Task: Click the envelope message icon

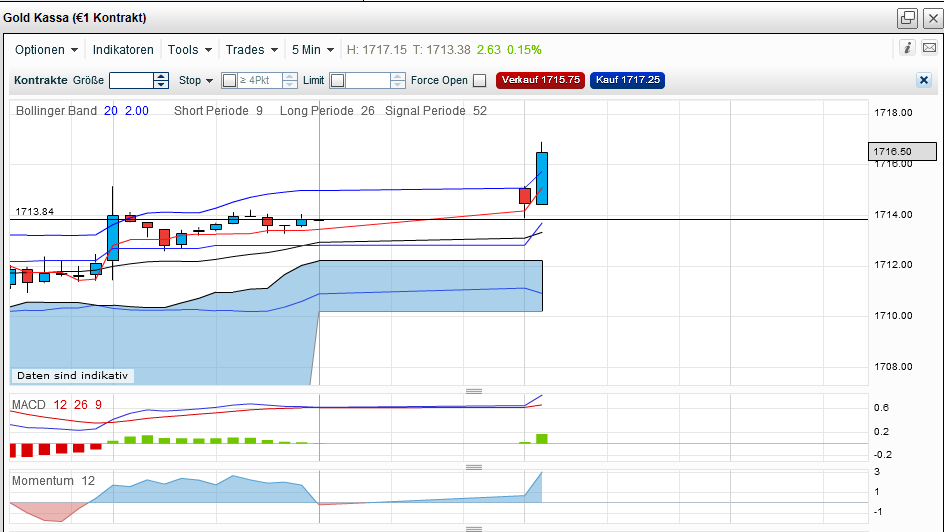Action: tap(930, 47)
